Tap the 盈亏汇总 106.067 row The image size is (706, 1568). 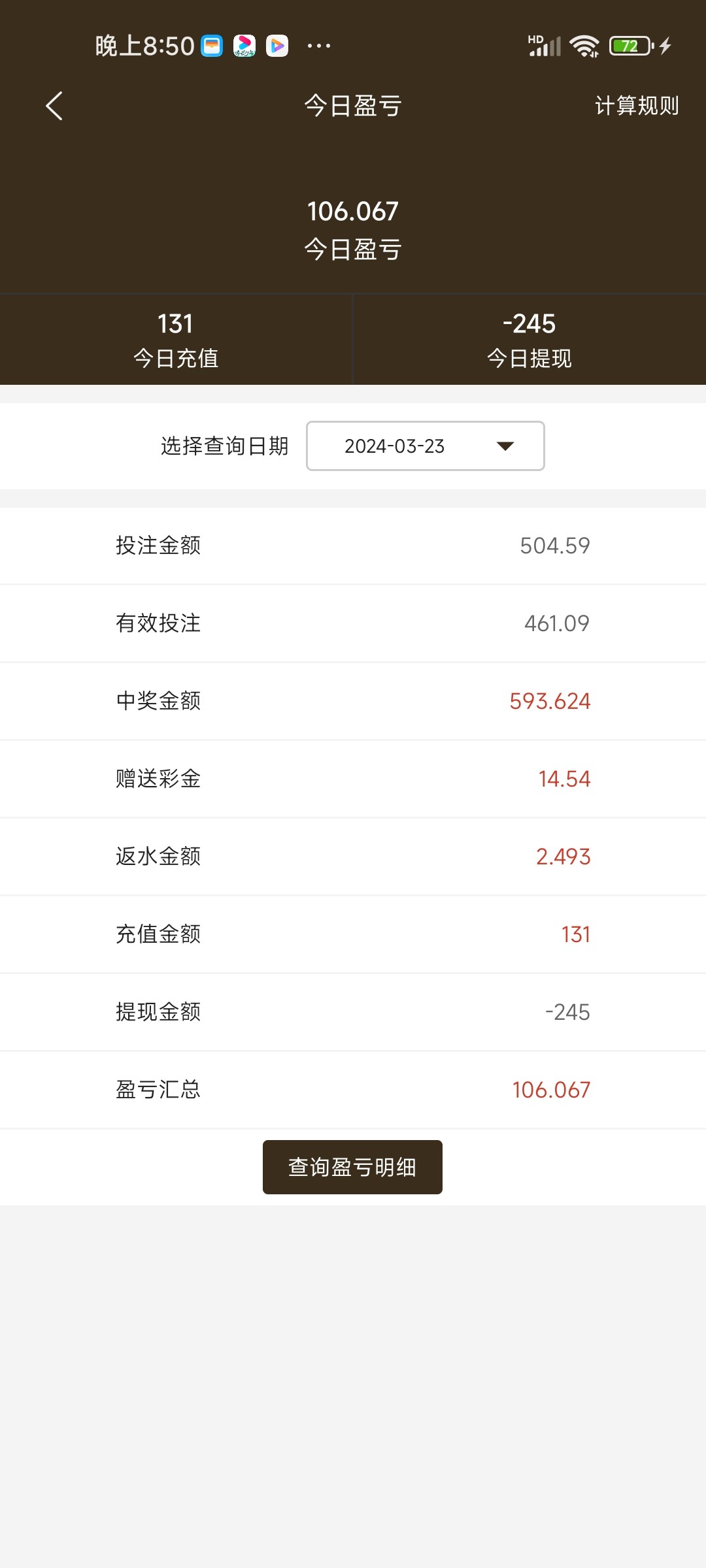tap(353, 1090)
